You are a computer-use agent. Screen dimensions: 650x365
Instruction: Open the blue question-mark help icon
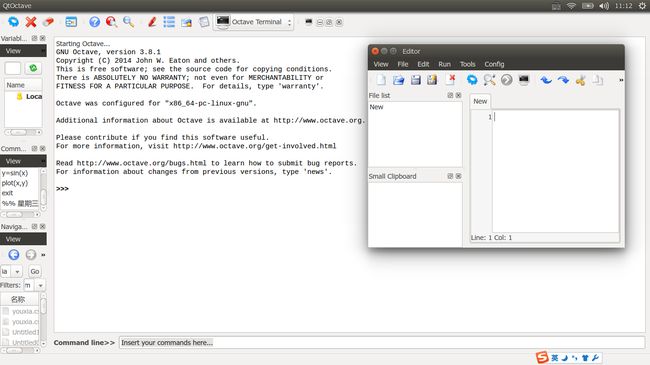click(x=95, y=22)
